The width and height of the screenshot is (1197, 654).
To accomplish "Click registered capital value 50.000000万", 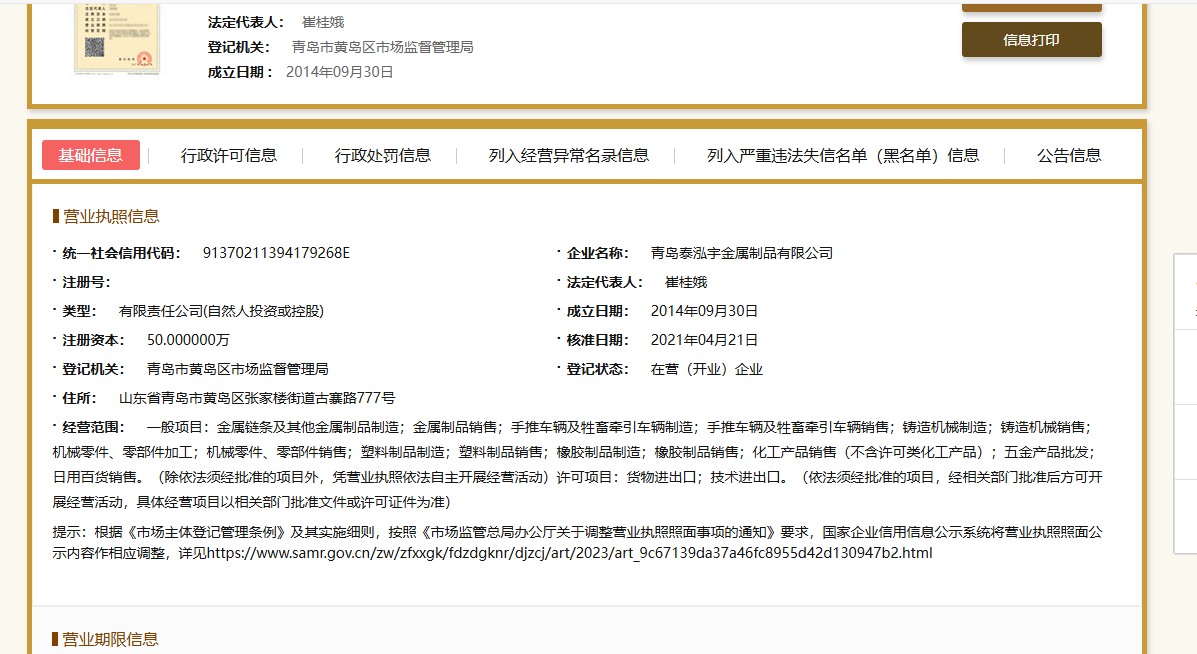I will click(188, 340).
